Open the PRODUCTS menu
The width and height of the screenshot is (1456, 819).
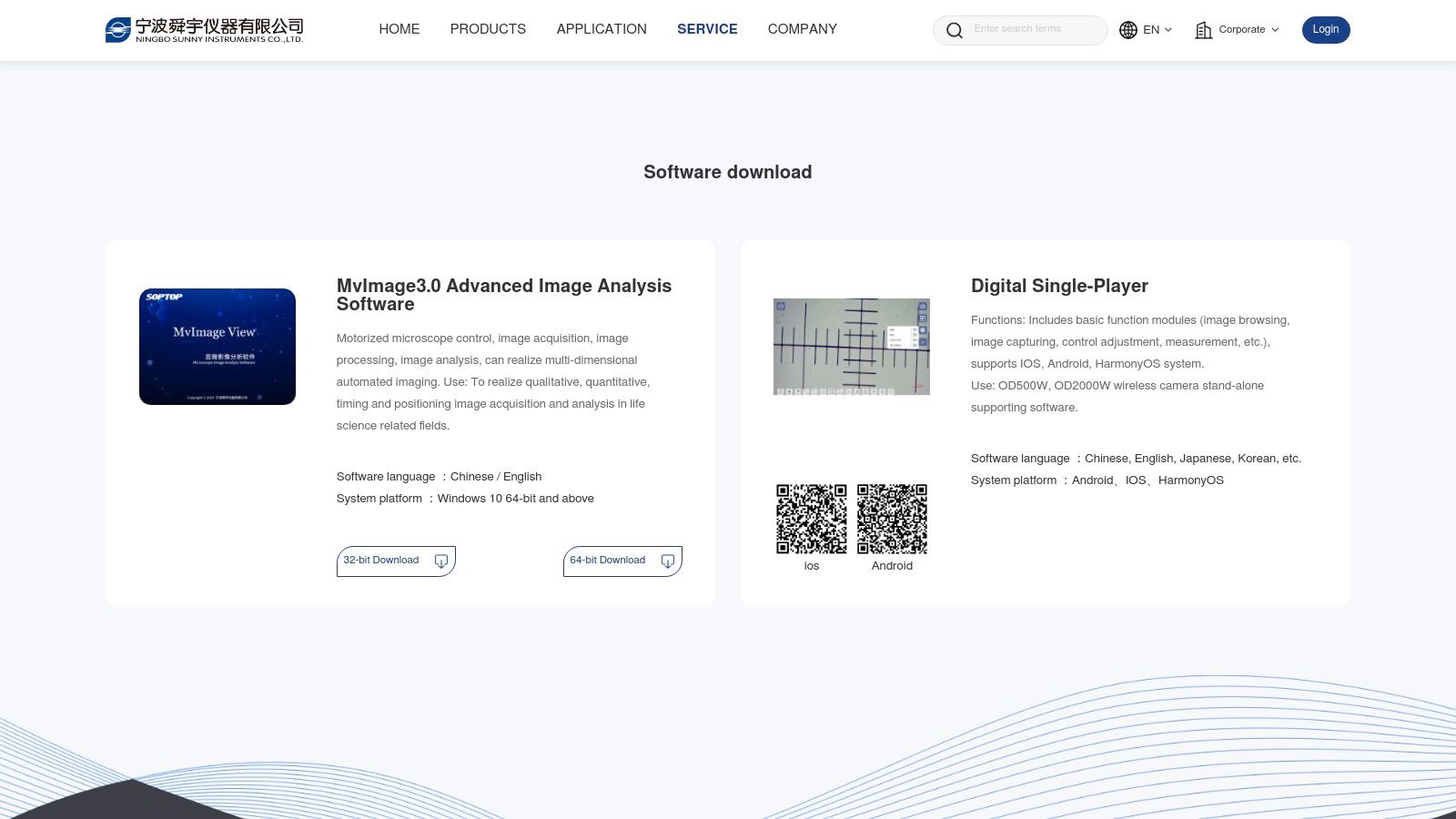click(x=488, y=29)
